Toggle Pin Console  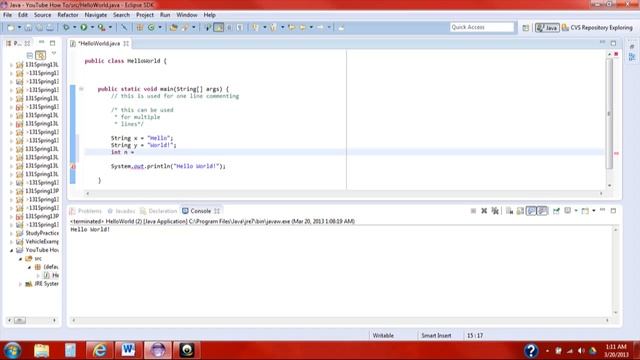556,211
